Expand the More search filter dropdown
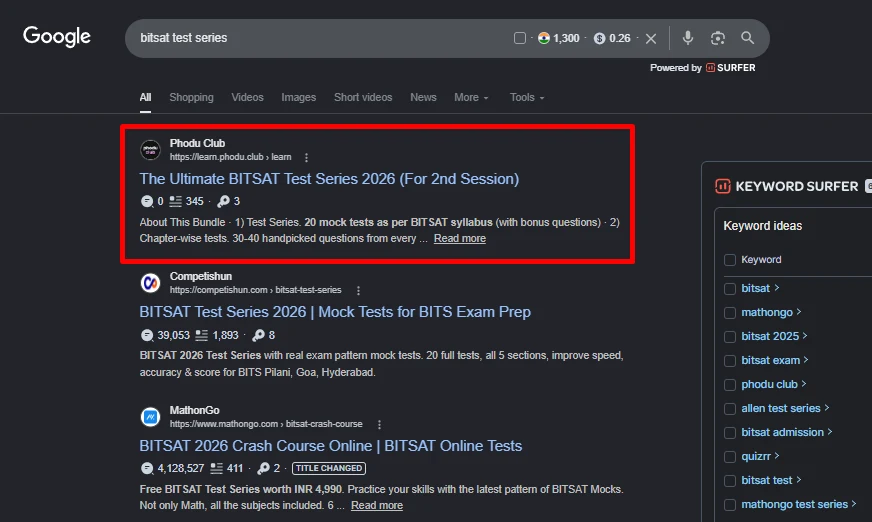The height and width of the screenshot is (522, 872). (471, 97)
